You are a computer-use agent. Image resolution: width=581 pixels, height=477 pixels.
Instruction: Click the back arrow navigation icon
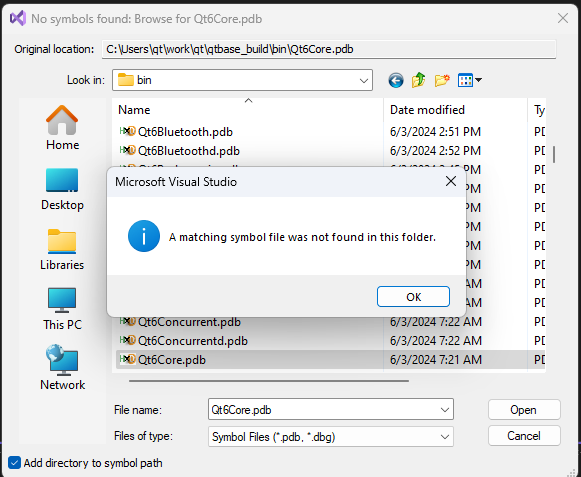(x=395, y=80)
